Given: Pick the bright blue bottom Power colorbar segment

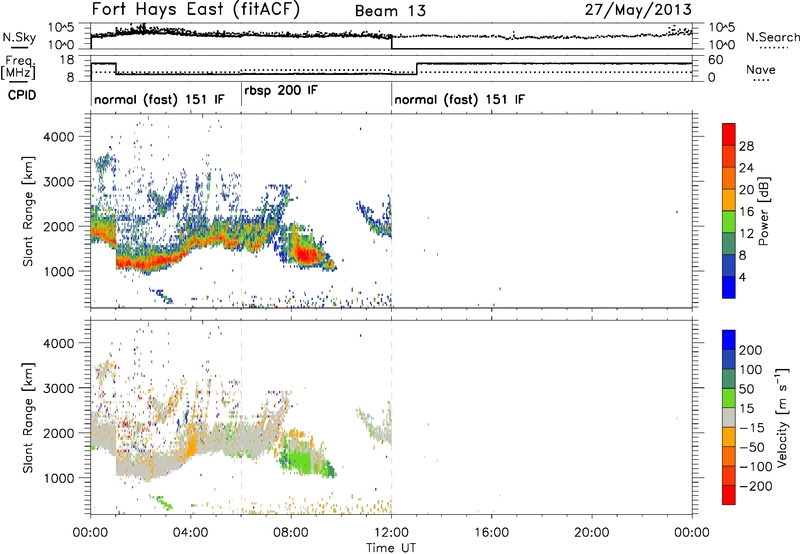Looking at the screenshot, I should 729,287.
